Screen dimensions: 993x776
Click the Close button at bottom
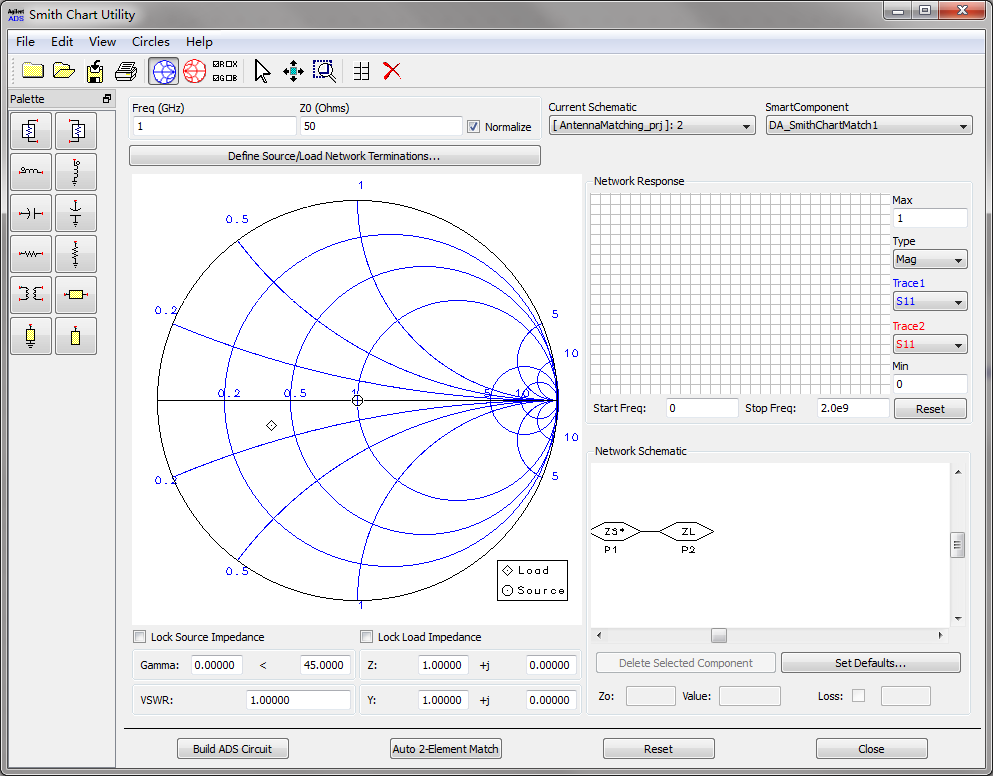coord(871,749)
